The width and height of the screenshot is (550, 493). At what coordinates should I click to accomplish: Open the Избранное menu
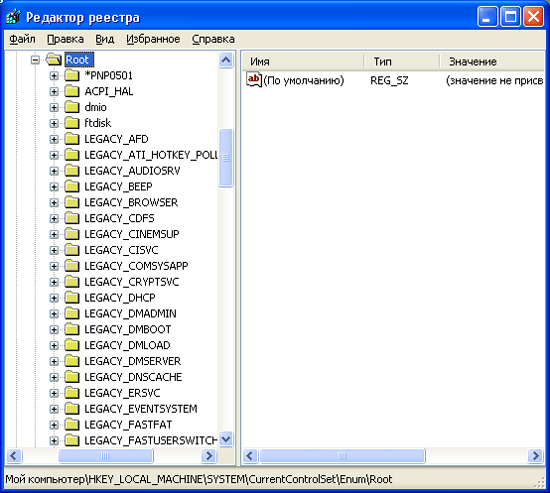coord(153,39)
